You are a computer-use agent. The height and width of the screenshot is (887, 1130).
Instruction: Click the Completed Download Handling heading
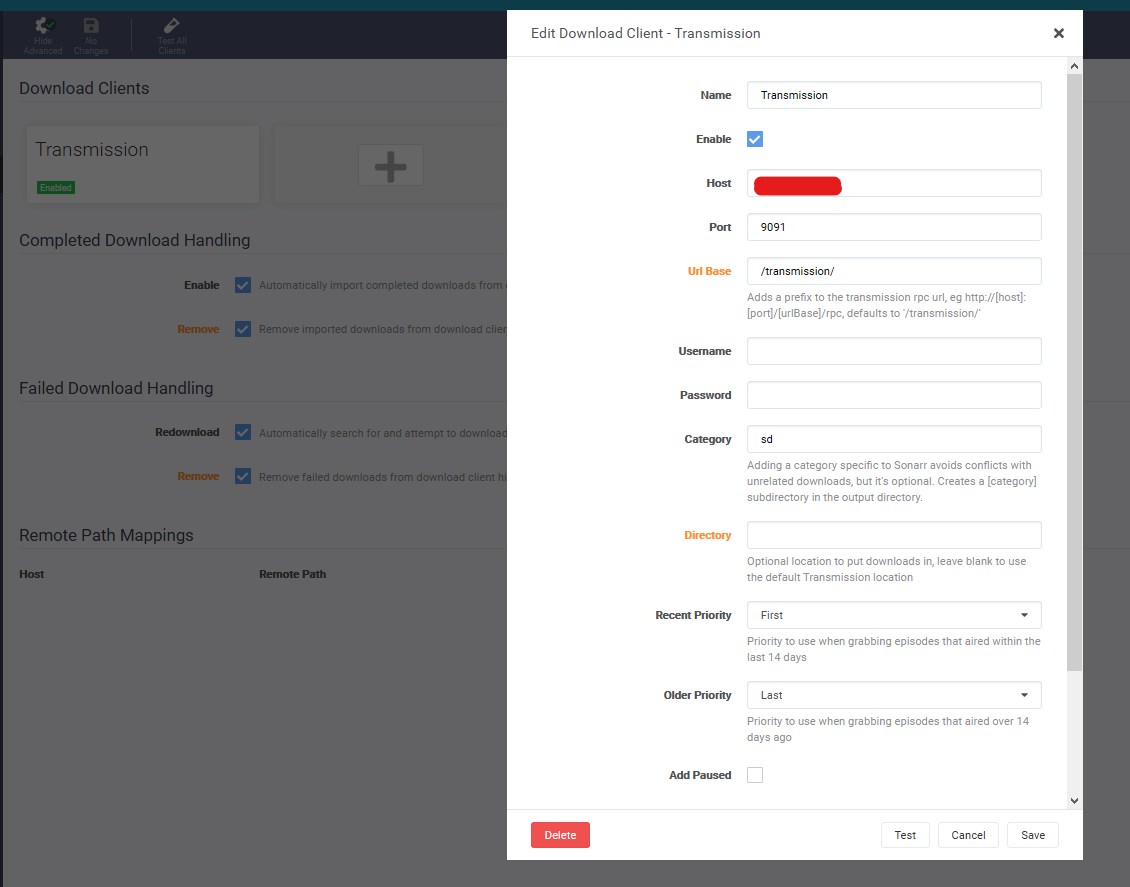tap(135, 241)
